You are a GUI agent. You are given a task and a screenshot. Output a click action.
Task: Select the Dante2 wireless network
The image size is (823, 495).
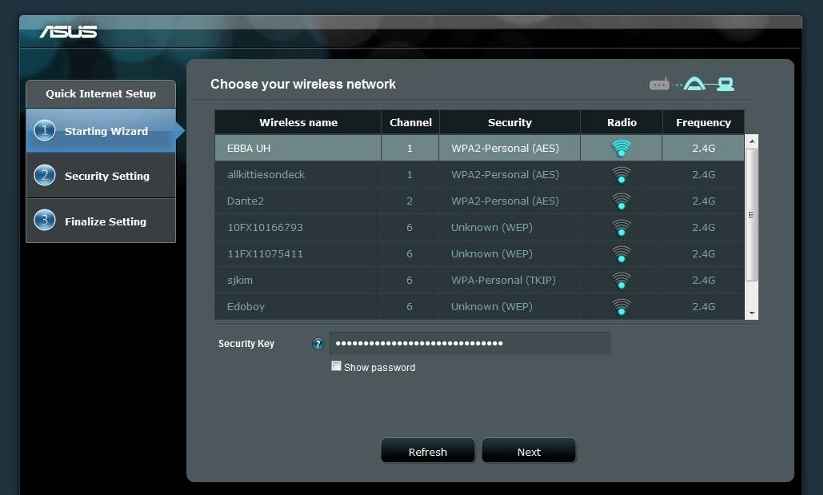click(x=479, y=201)
